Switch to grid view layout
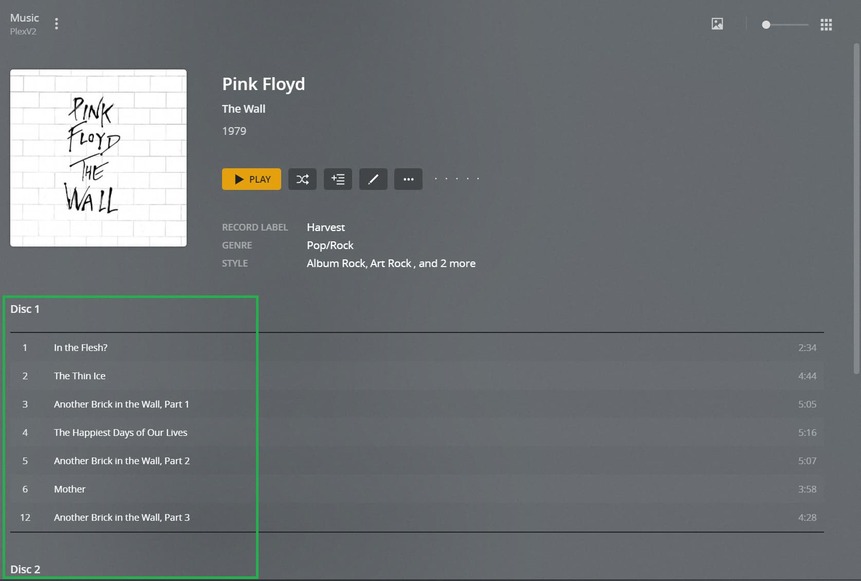Viewport: 861px width, 581px height. [826, 24]
